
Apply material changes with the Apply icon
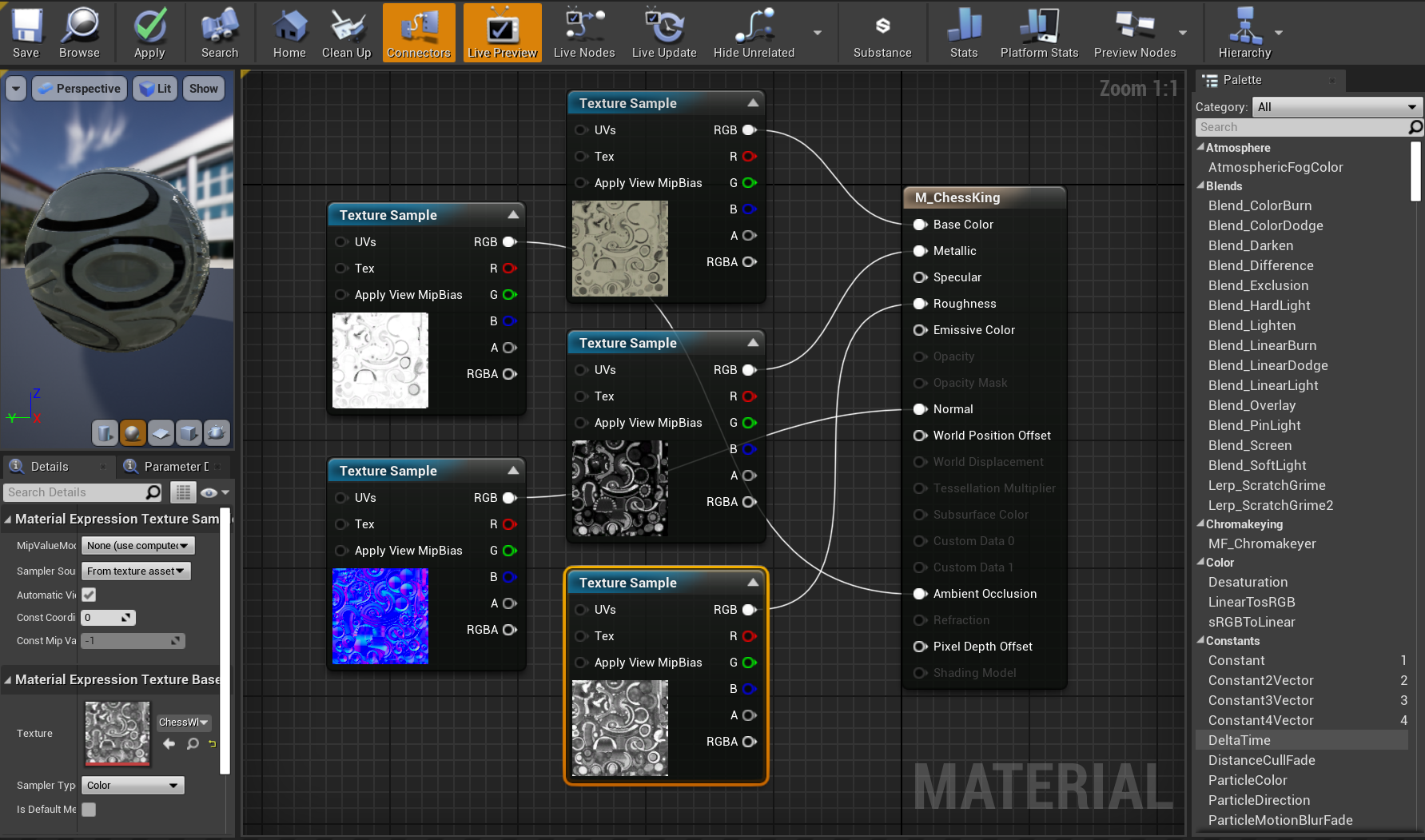click(x=149, y=33)
